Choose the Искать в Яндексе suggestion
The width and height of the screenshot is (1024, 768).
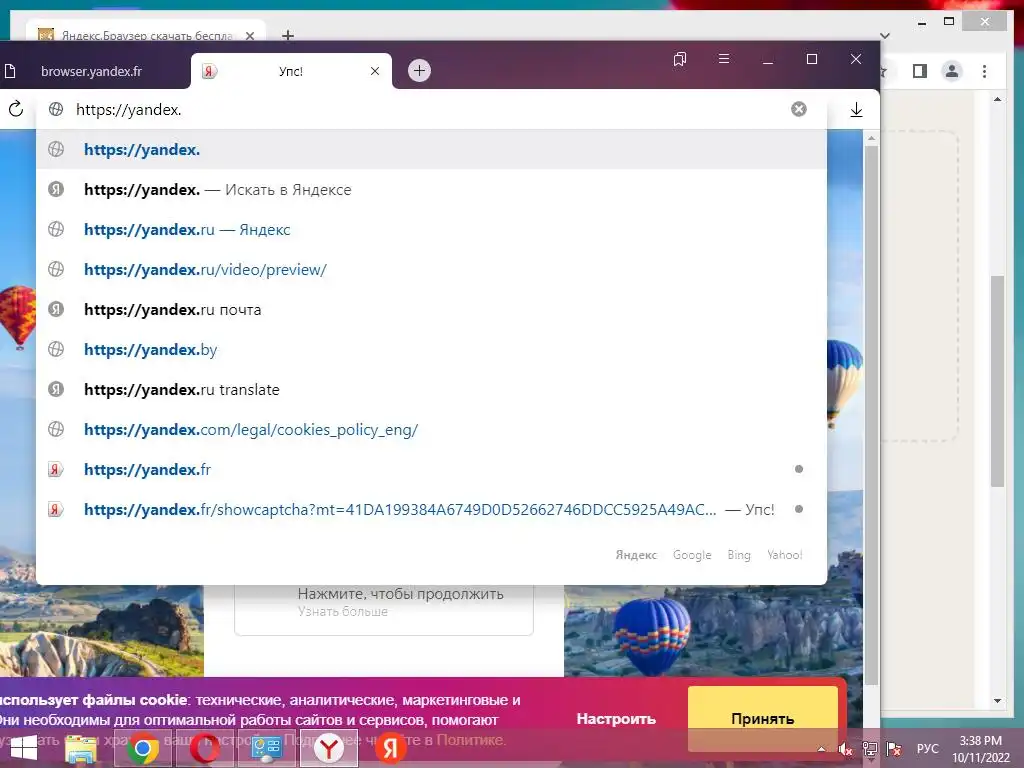(431, 189)
